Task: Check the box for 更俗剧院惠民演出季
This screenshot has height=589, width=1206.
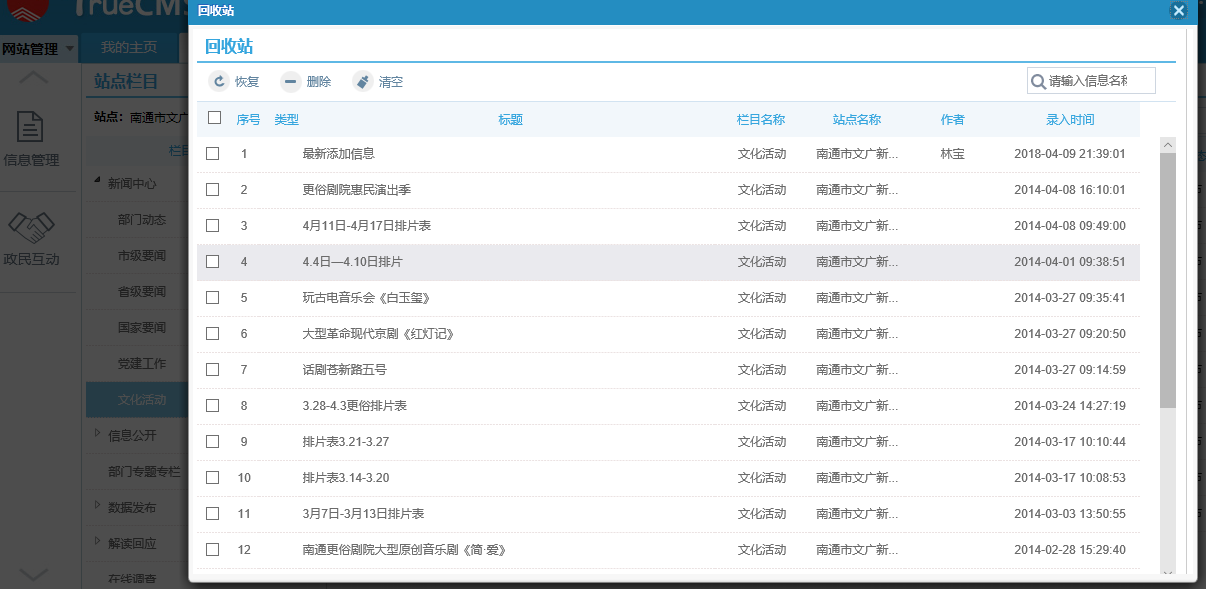Action: pos(212,190)
